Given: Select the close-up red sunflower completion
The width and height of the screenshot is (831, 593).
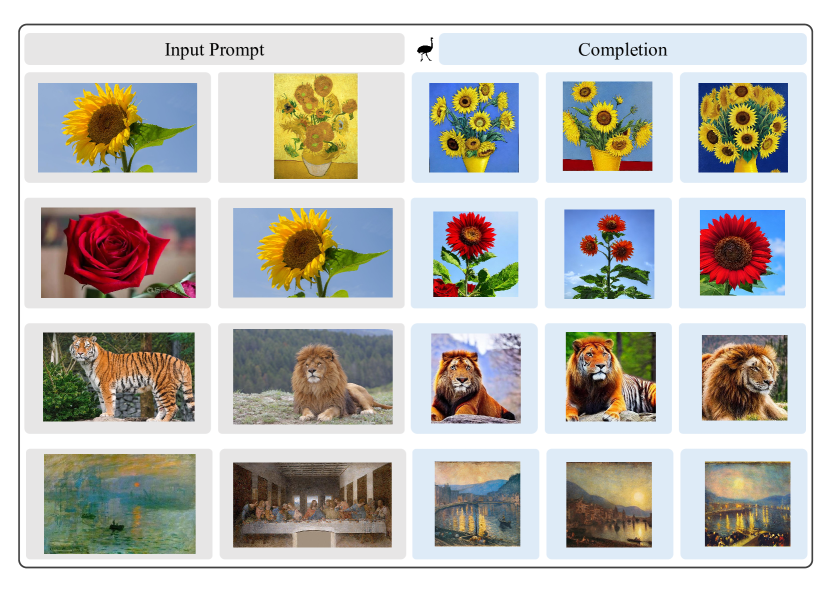Looking at the screenshot, I should click(x=742, y=253).
